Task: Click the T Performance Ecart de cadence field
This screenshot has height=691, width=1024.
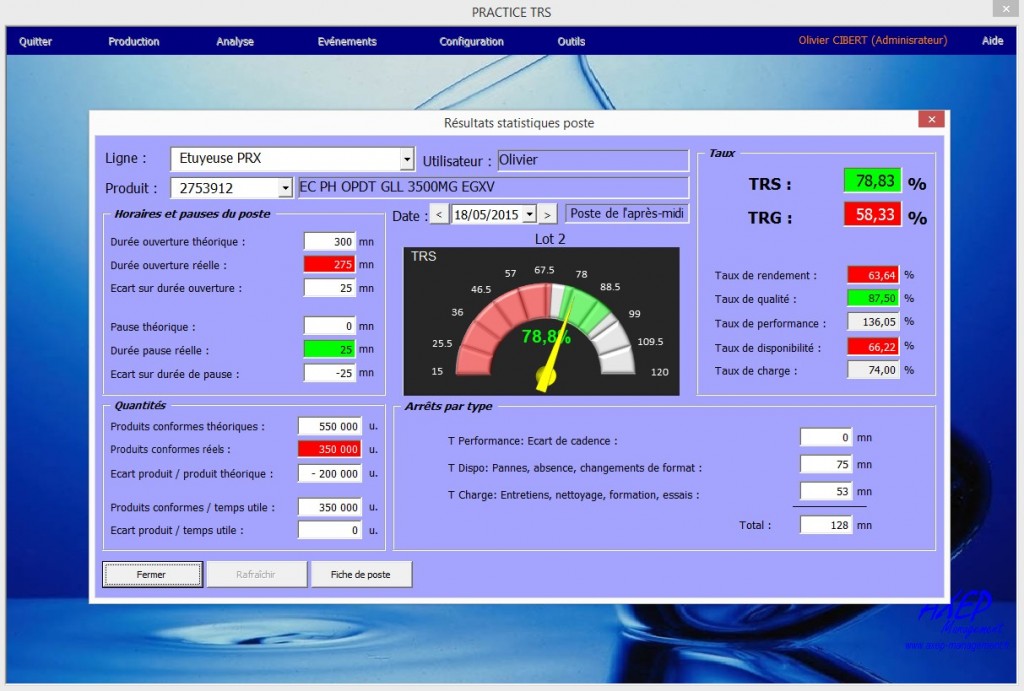Action: 826,437
